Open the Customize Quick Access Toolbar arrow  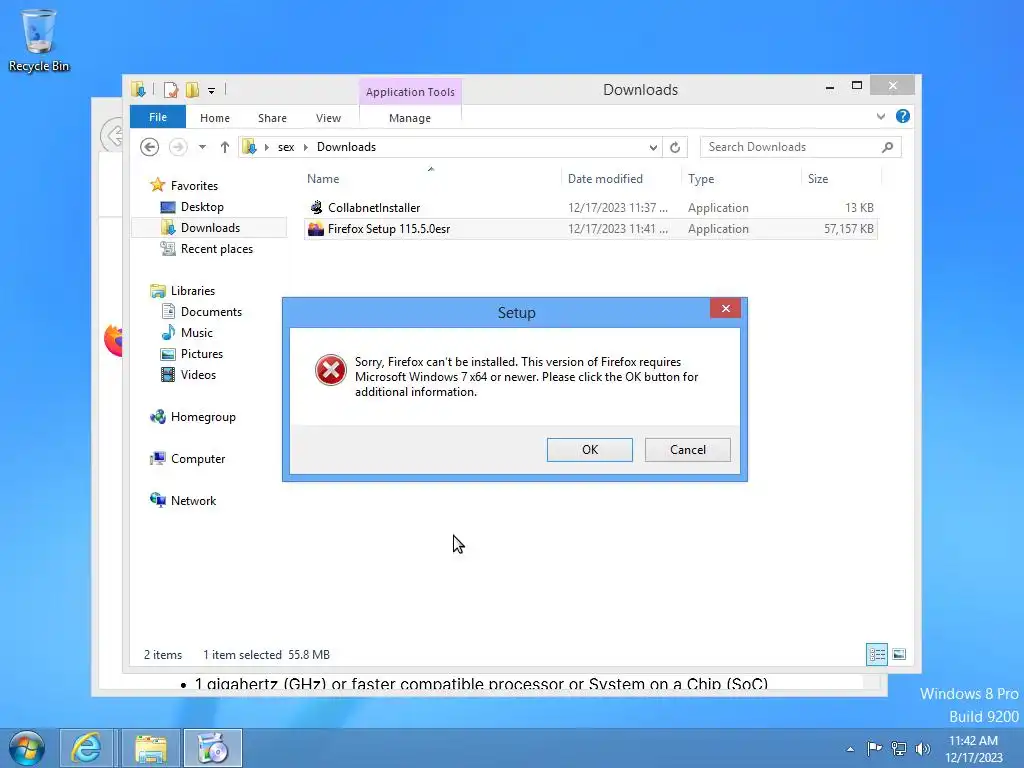212,91
